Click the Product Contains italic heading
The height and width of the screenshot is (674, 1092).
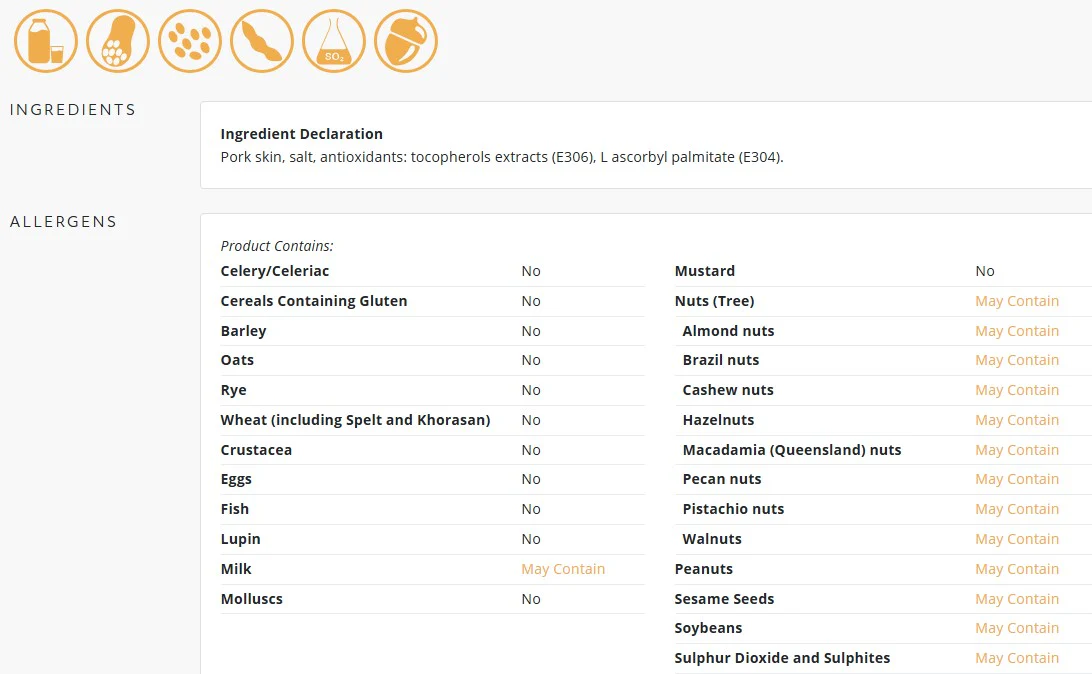[x=276, y=246]
